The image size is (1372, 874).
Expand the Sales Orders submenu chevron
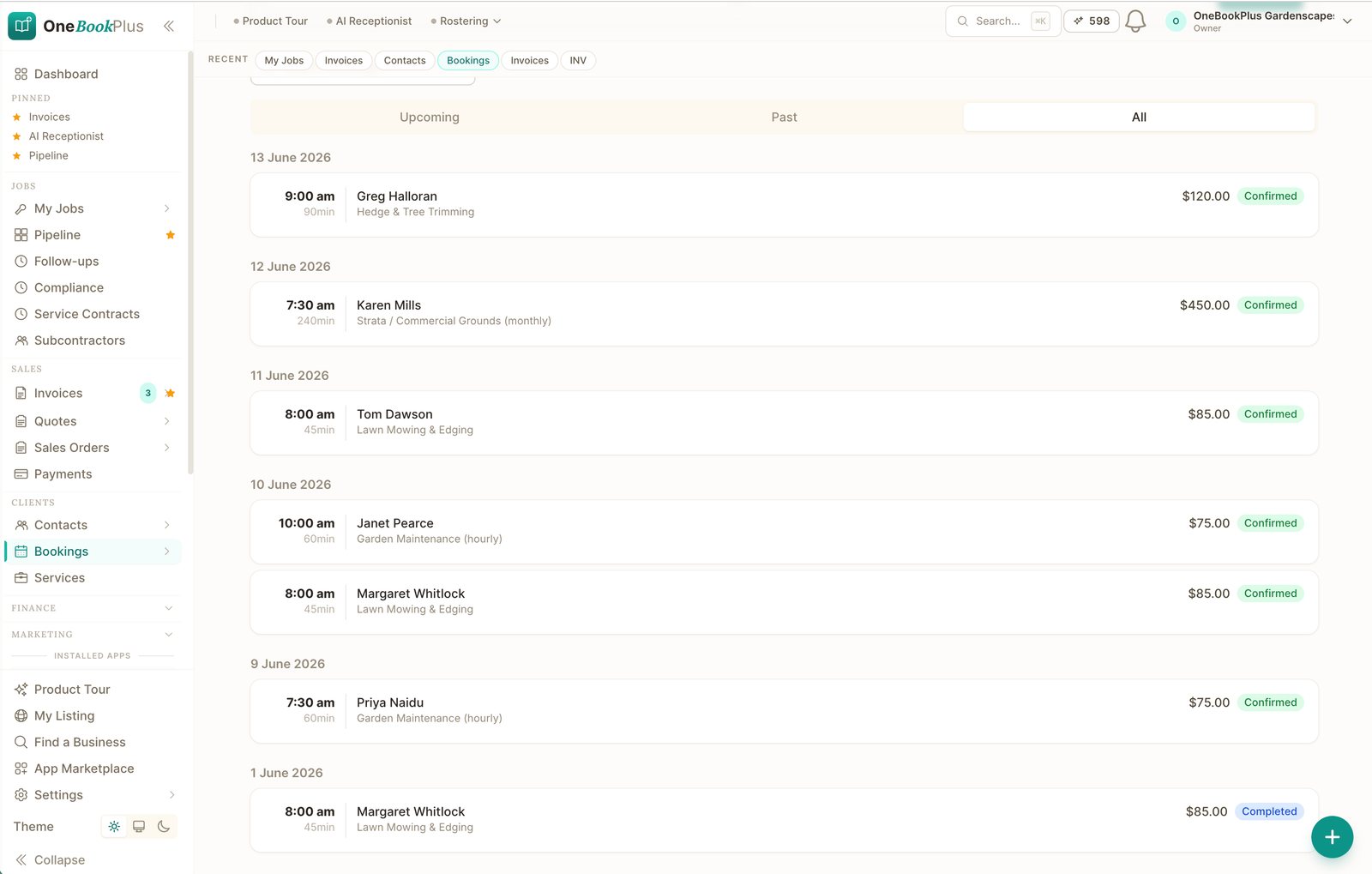[167, 448]
